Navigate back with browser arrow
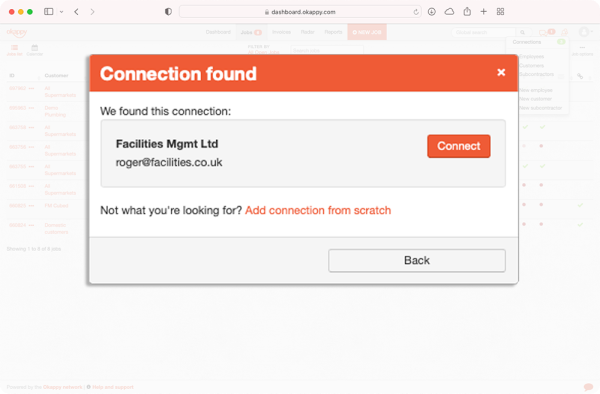Viewport: 600px width, 394px height. (x=77, y=12)
